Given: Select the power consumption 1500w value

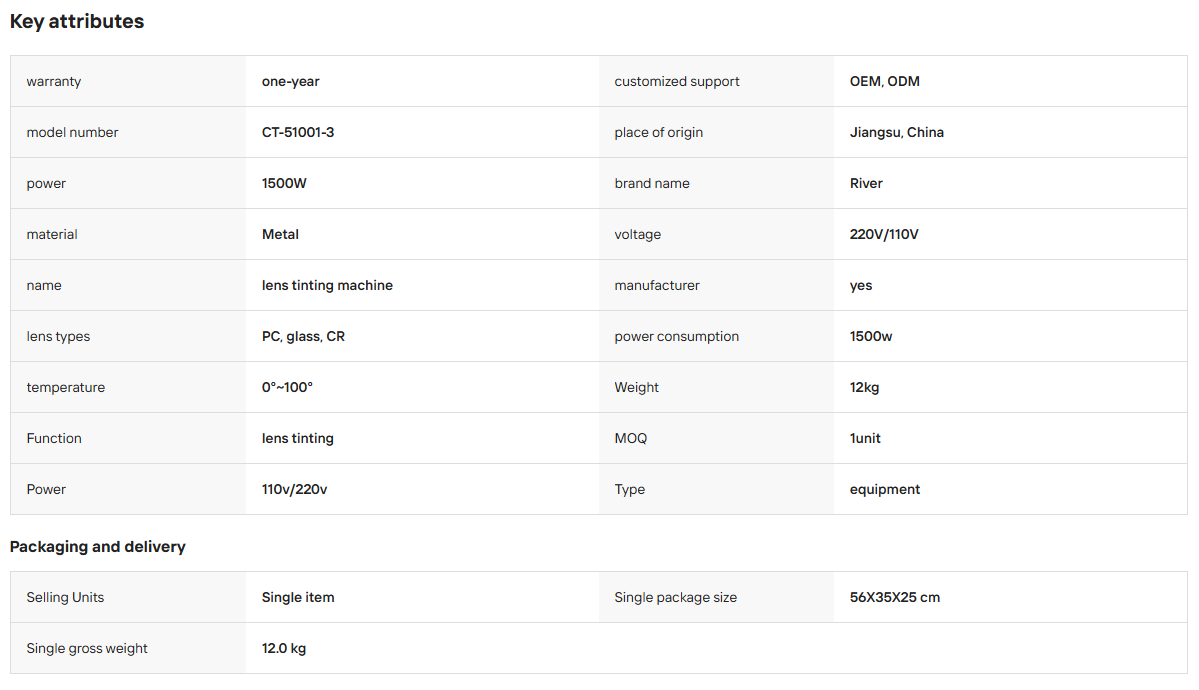Looking at the screenshot, I should click(x=870, y=337).
